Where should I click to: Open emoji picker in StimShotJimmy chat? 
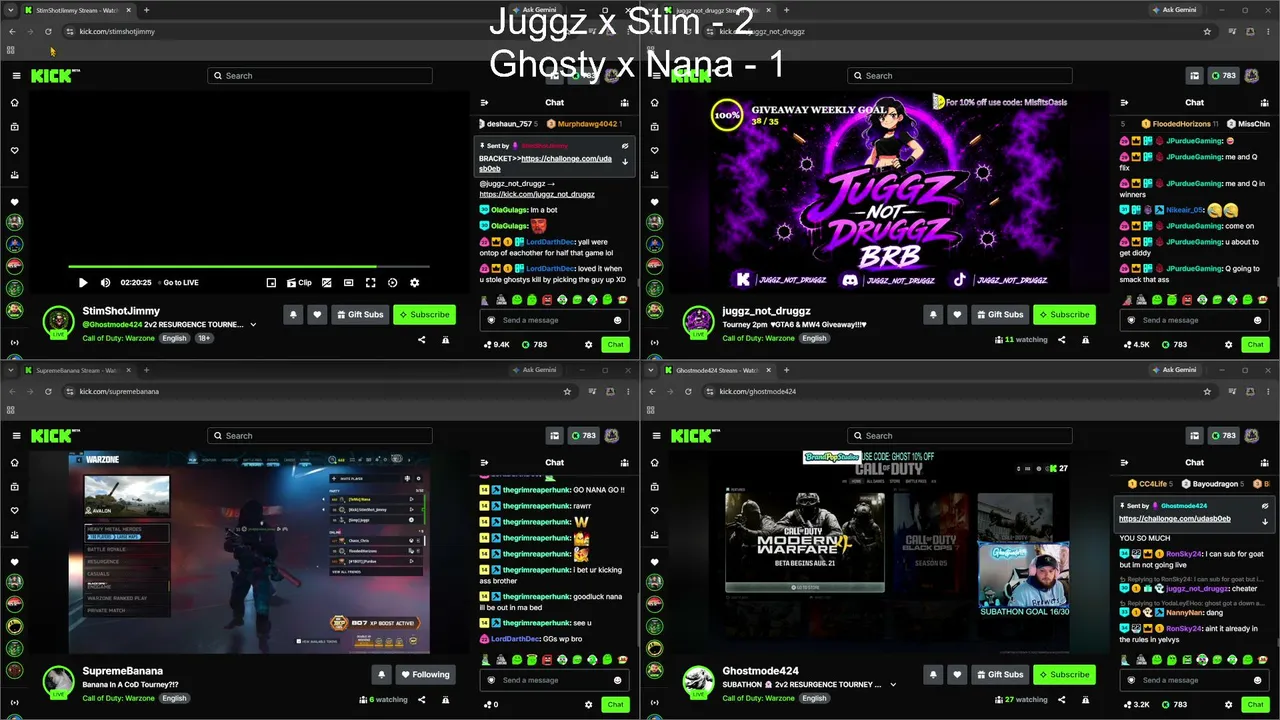[x=617, y=320]
